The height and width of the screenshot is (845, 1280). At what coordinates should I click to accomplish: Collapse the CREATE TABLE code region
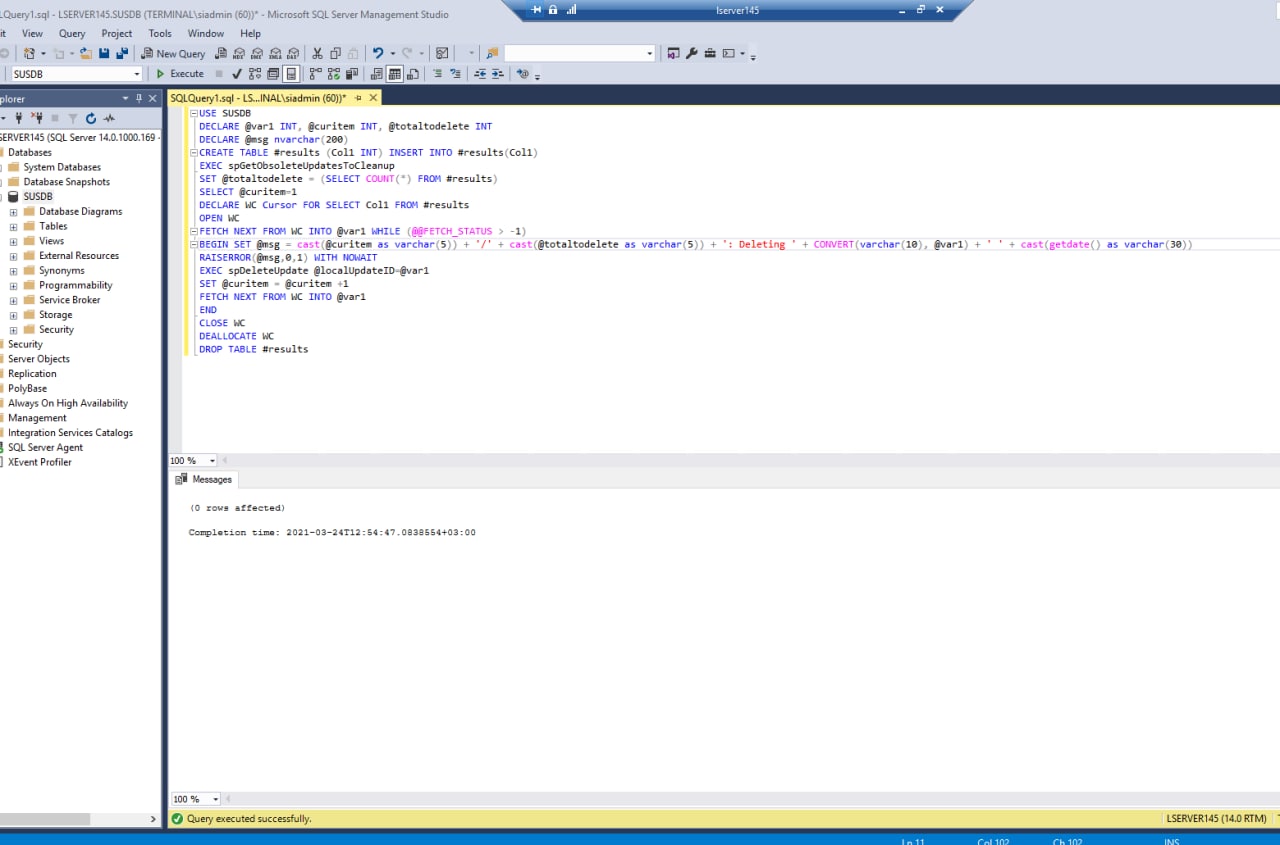coord(193,153)
